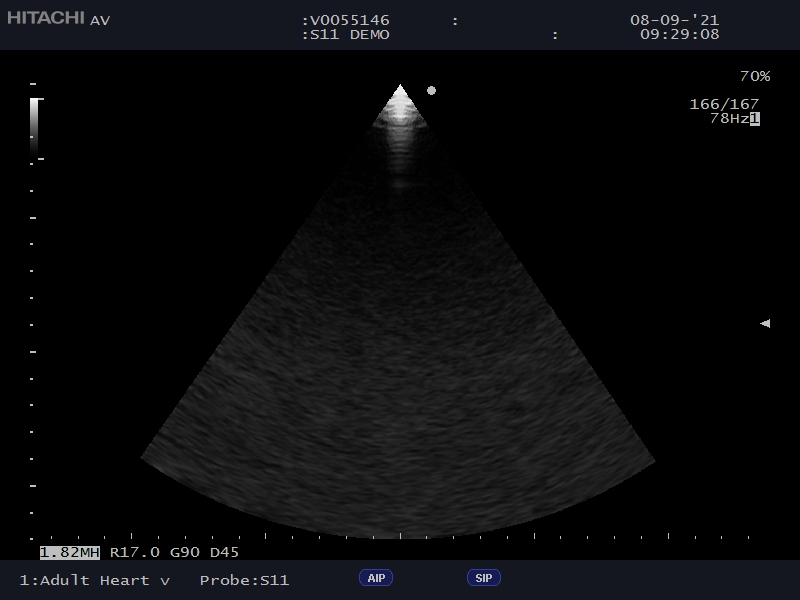The height and width of the screenshot is (600, 800).
Task: Open the Adult Heart preset dropdown
Action: (95, 580)
